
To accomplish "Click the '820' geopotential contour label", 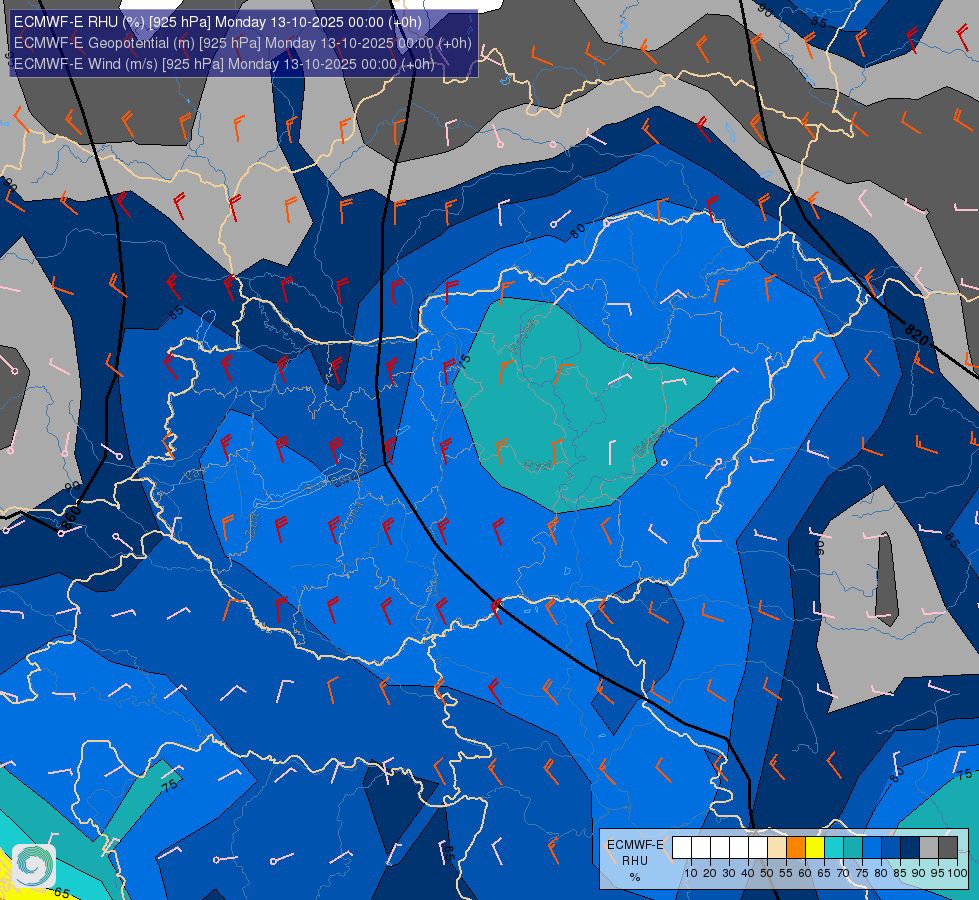I will point(916,334).
